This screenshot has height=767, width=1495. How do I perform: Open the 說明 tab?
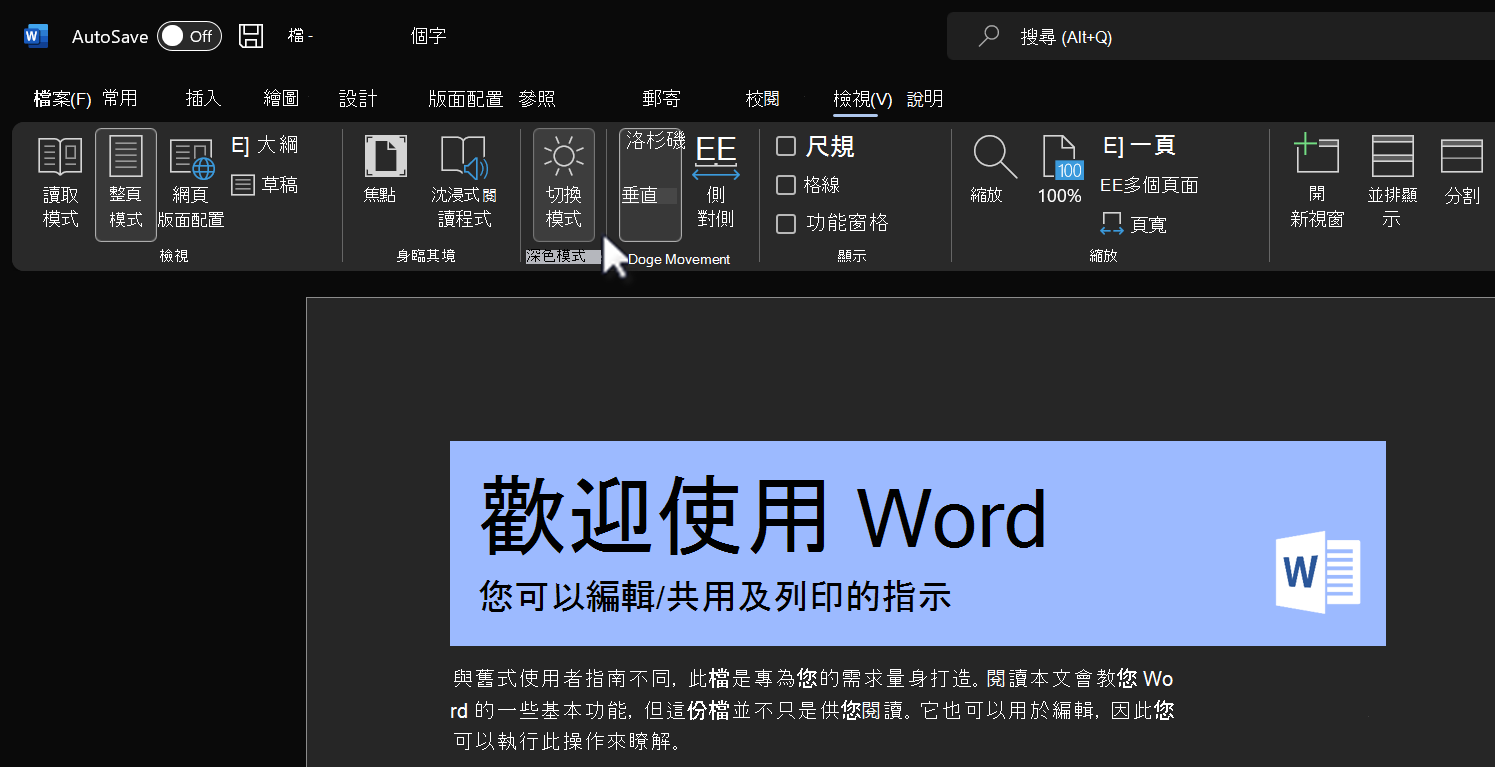(925, 98)
